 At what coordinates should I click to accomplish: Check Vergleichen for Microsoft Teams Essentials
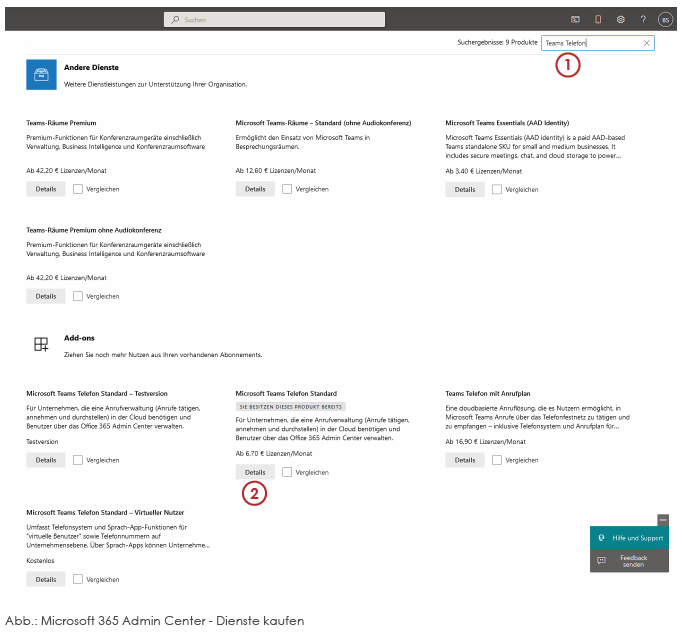coord(497,189)
